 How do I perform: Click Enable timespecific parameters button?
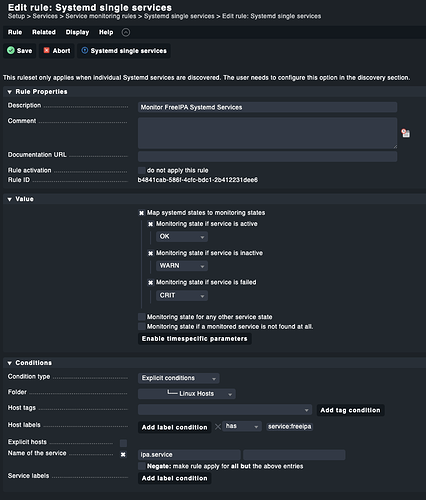[x=195, y=339]
